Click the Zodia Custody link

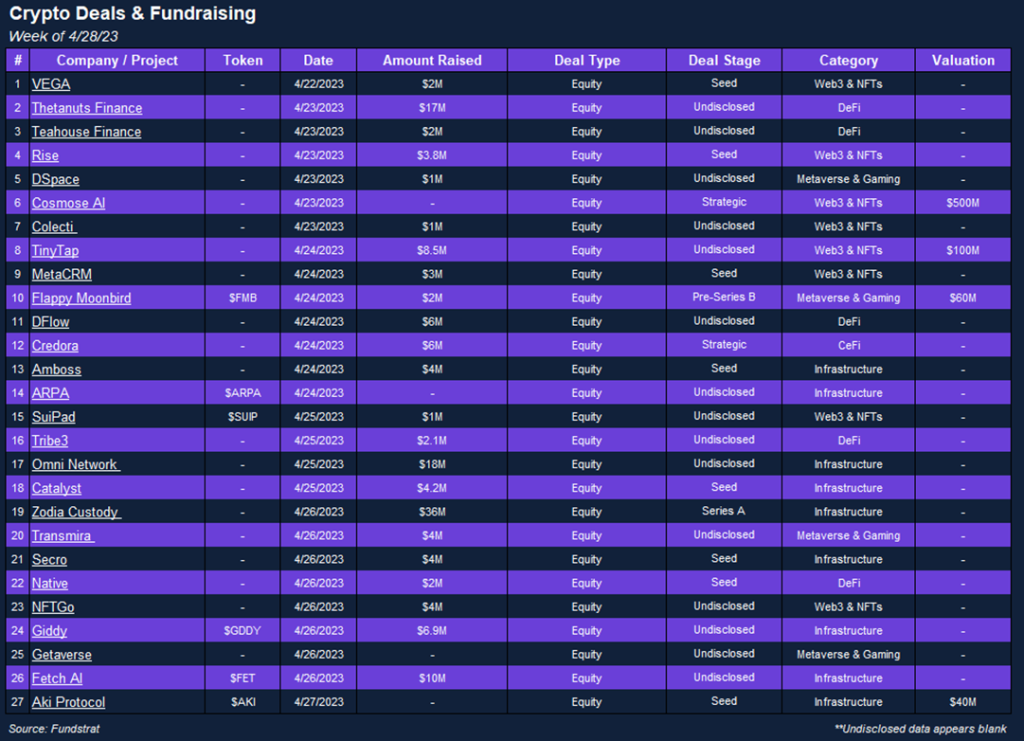point(76,512)
